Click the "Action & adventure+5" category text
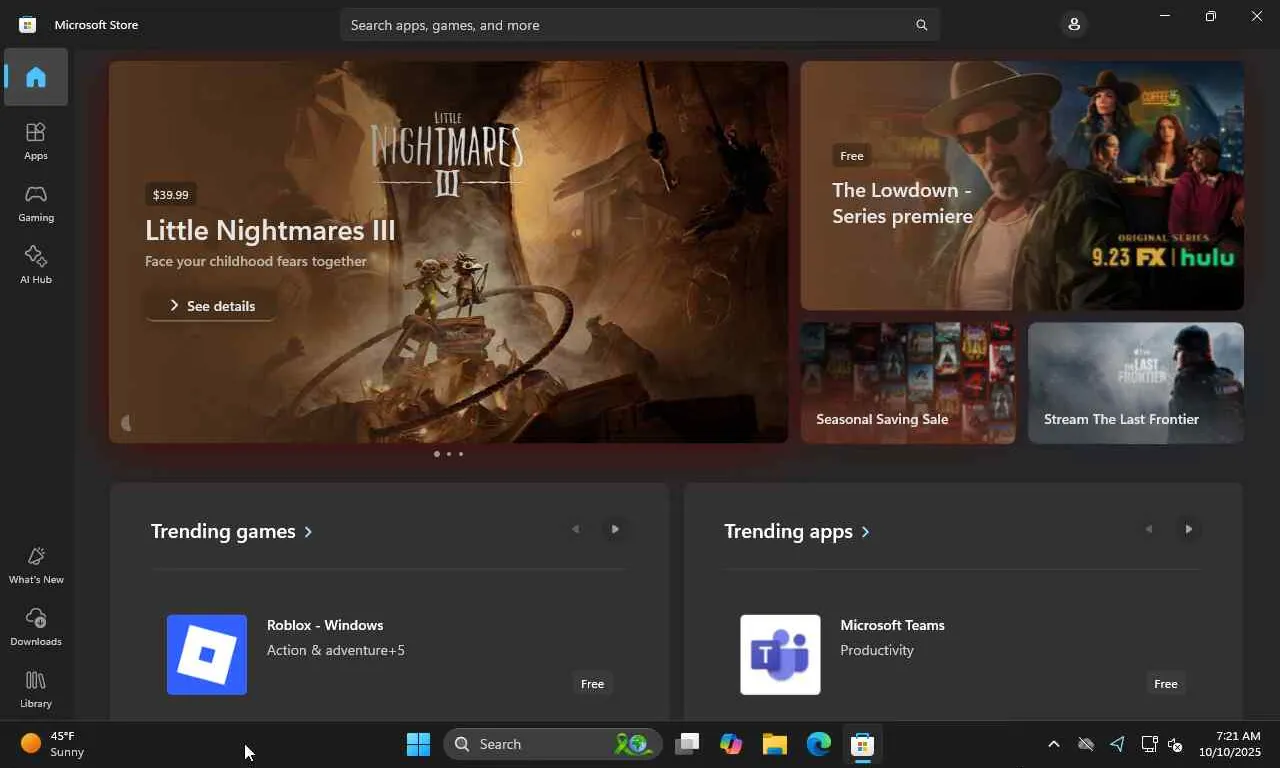Viewport: 1280px width, 768px height. point(336,650)
